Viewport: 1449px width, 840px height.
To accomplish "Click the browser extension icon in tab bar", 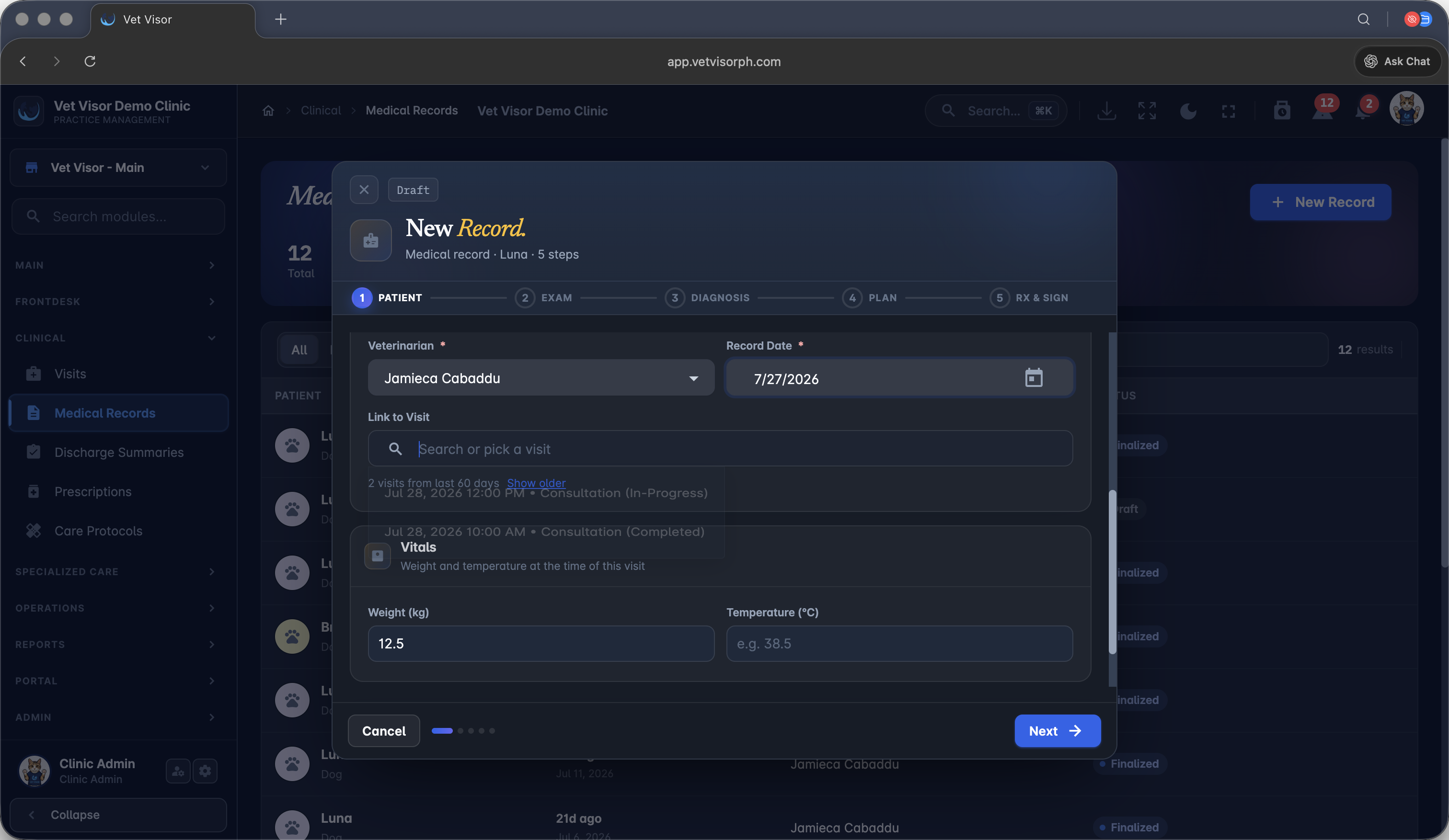I will pos(1417,20).
